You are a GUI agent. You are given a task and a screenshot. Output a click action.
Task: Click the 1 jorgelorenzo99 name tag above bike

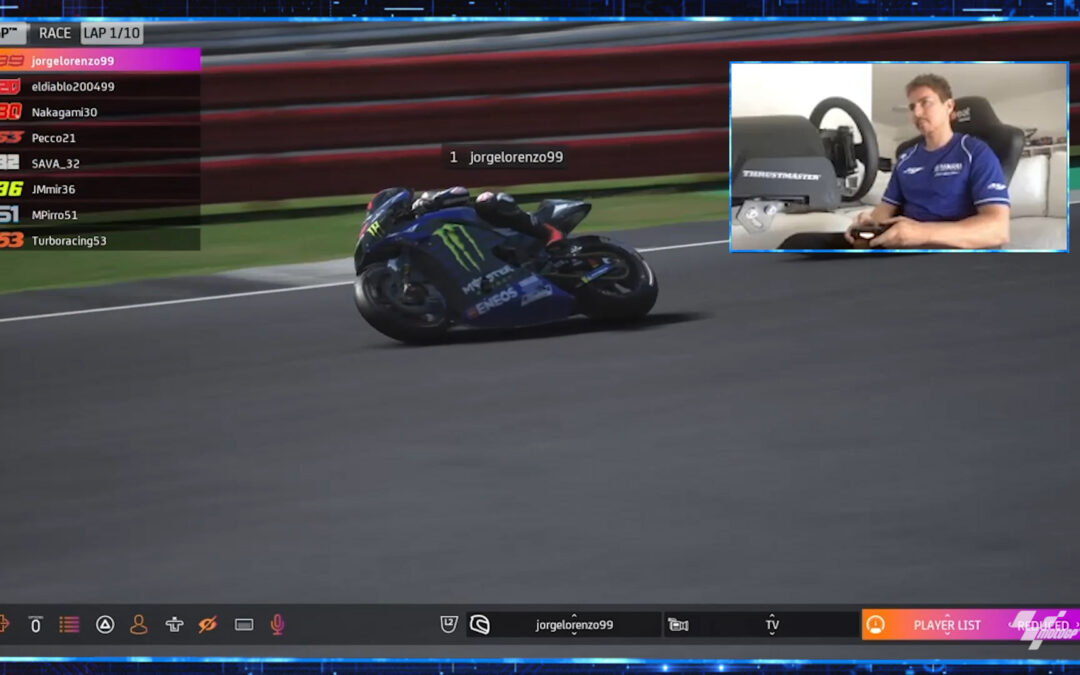[506, 157]
